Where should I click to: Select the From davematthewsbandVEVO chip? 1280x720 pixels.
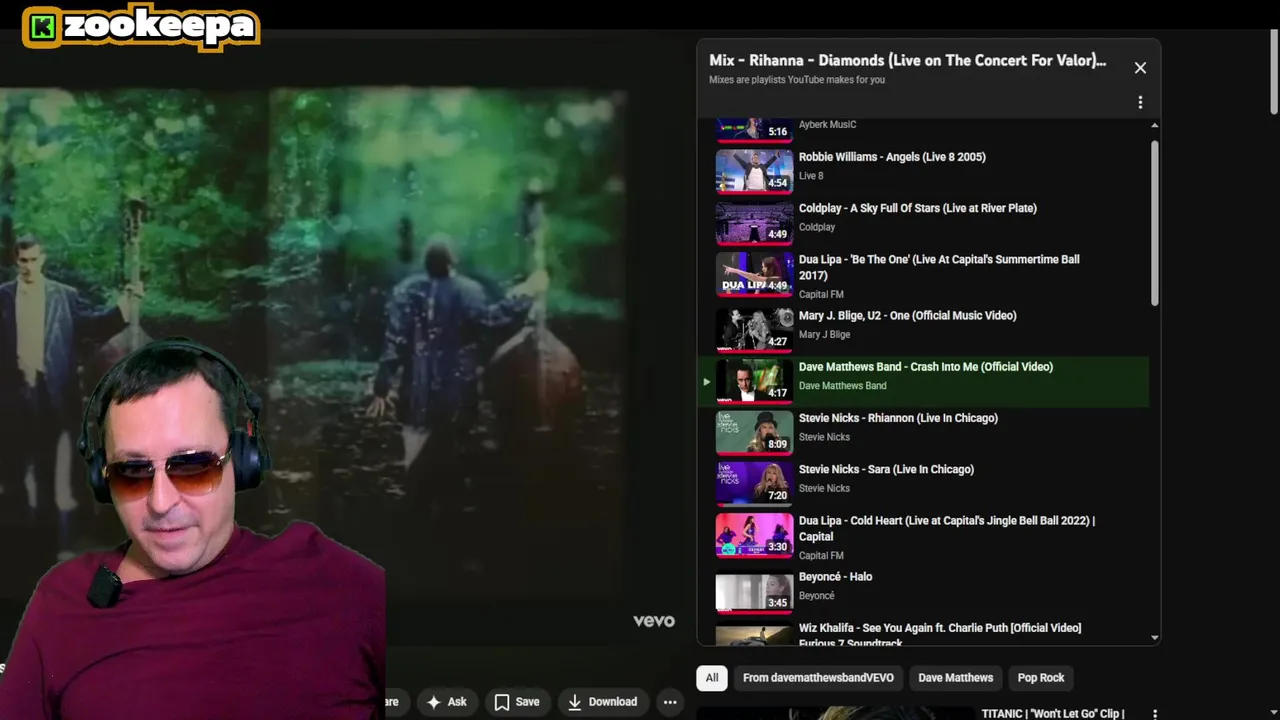(818, 677)
